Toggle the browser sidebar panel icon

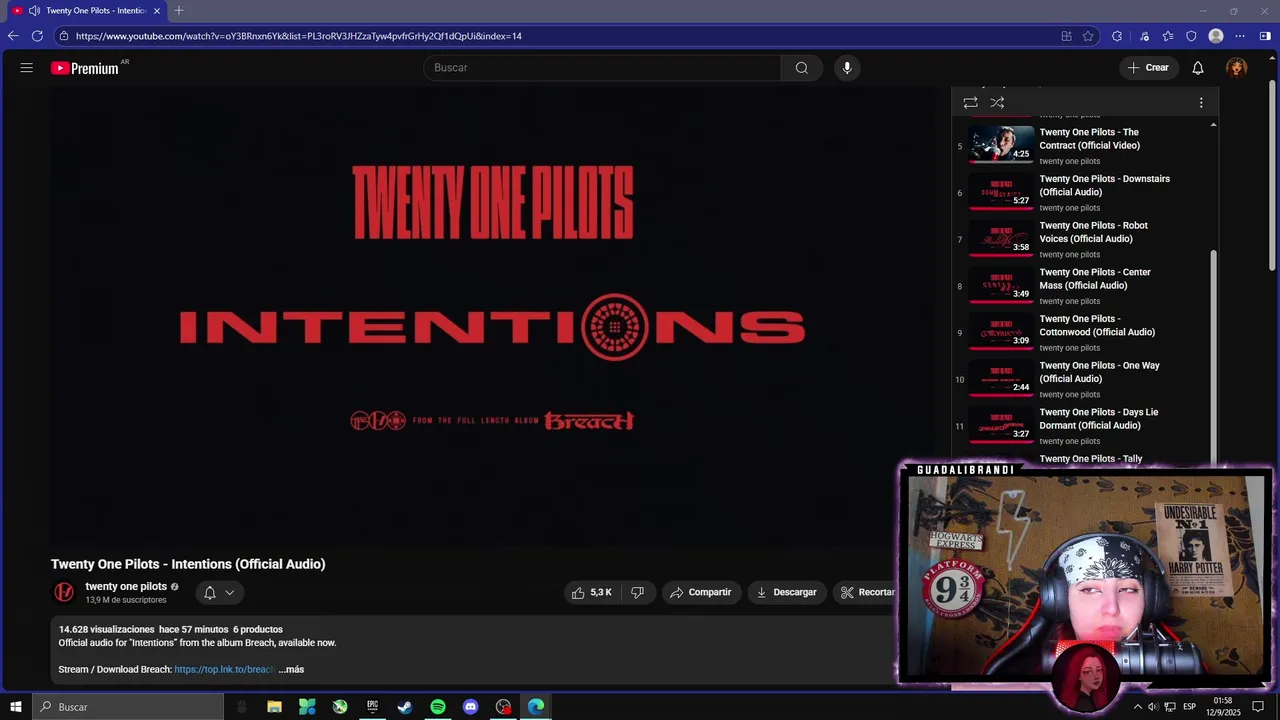point(1265,36)
